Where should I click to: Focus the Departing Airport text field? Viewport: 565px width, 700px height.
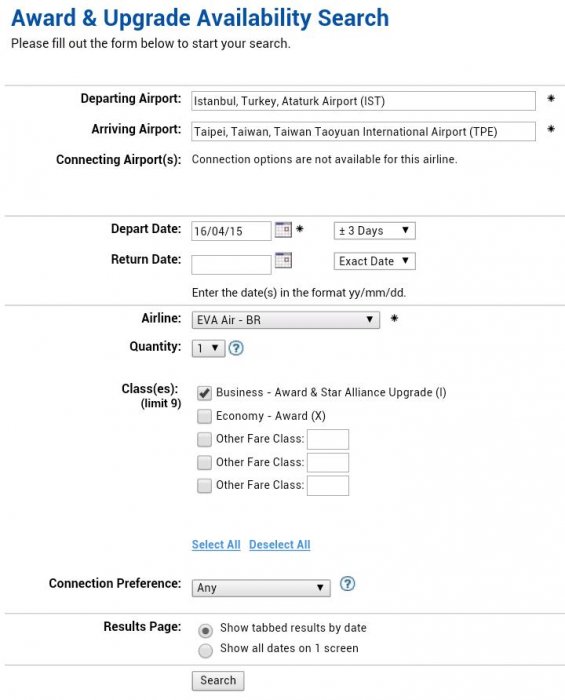click(x=363, y=101)
